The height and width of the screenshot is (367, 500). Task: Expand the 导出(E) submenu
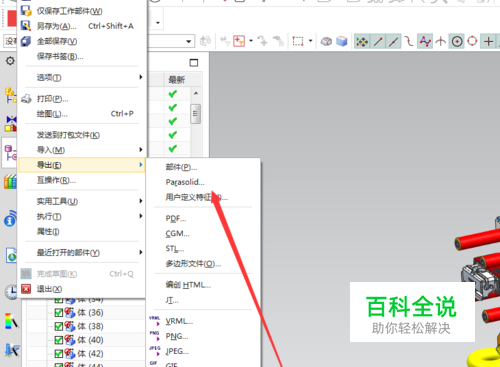point(82,165)
